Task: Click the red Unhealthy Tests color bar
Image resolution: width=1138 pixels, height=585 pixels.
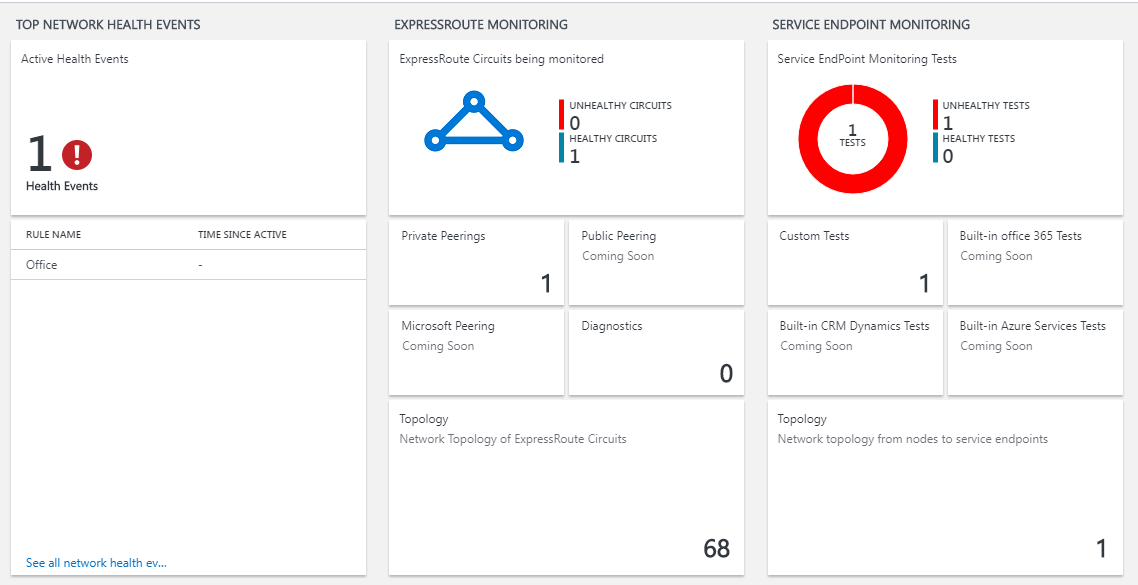Action: coord(936,114)
